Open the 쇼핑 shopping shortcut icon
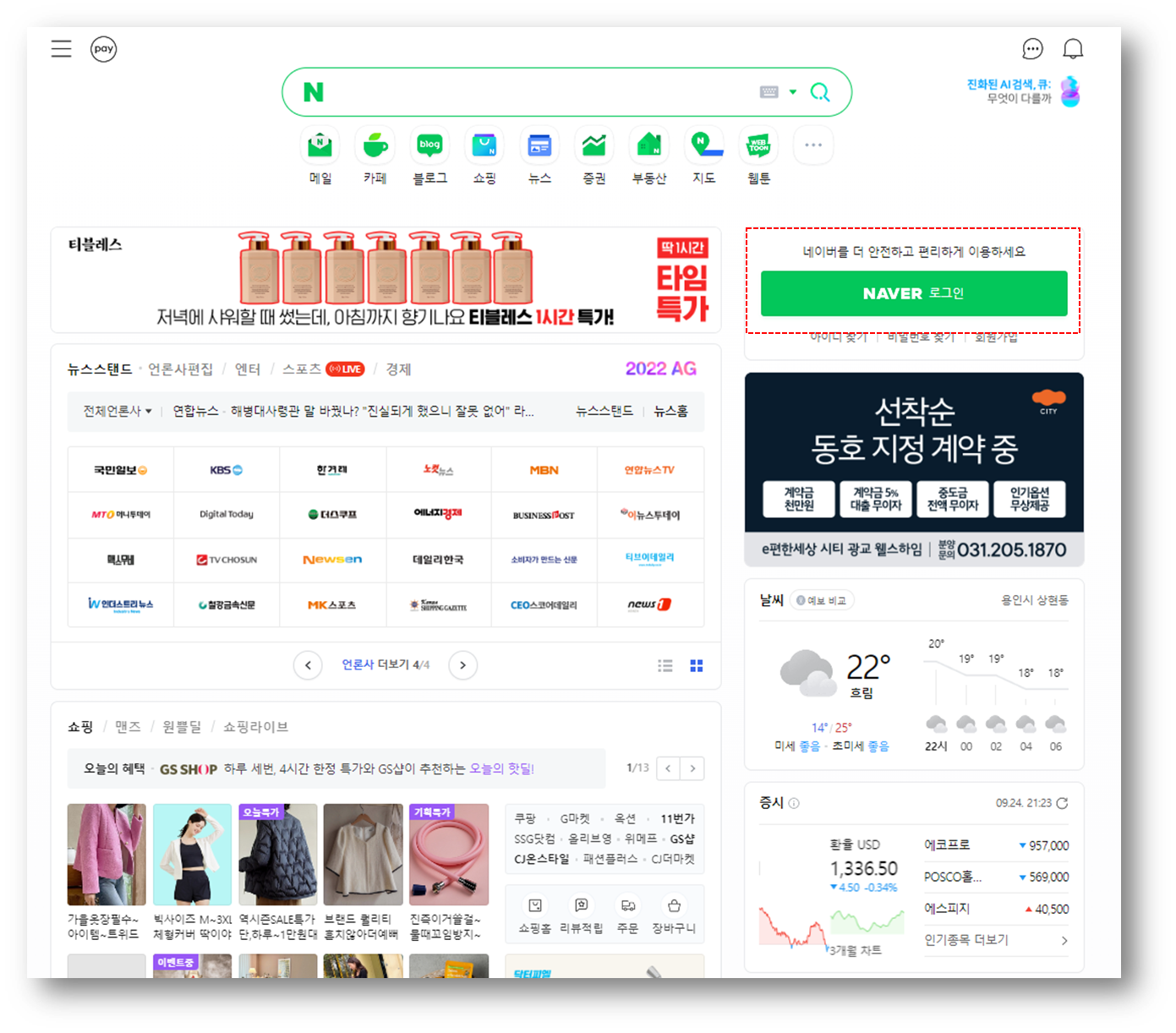Screen dimensions: 1176x1033 pyautogui.click(x=484, y=146)
